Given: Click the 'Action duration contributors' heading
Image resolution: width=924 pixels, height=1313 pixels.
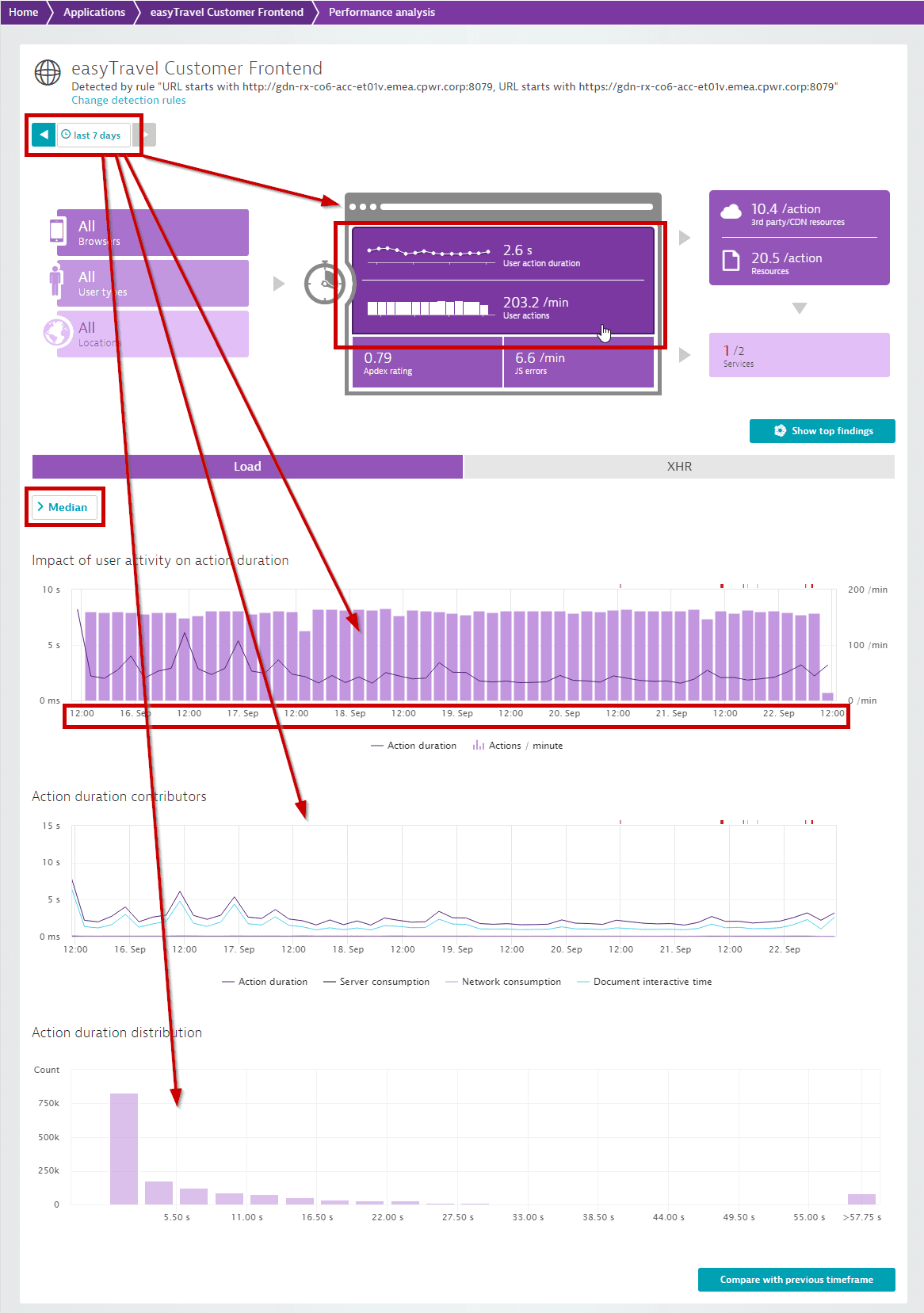Looking at the screenshot, I should (x=119, y=796).
